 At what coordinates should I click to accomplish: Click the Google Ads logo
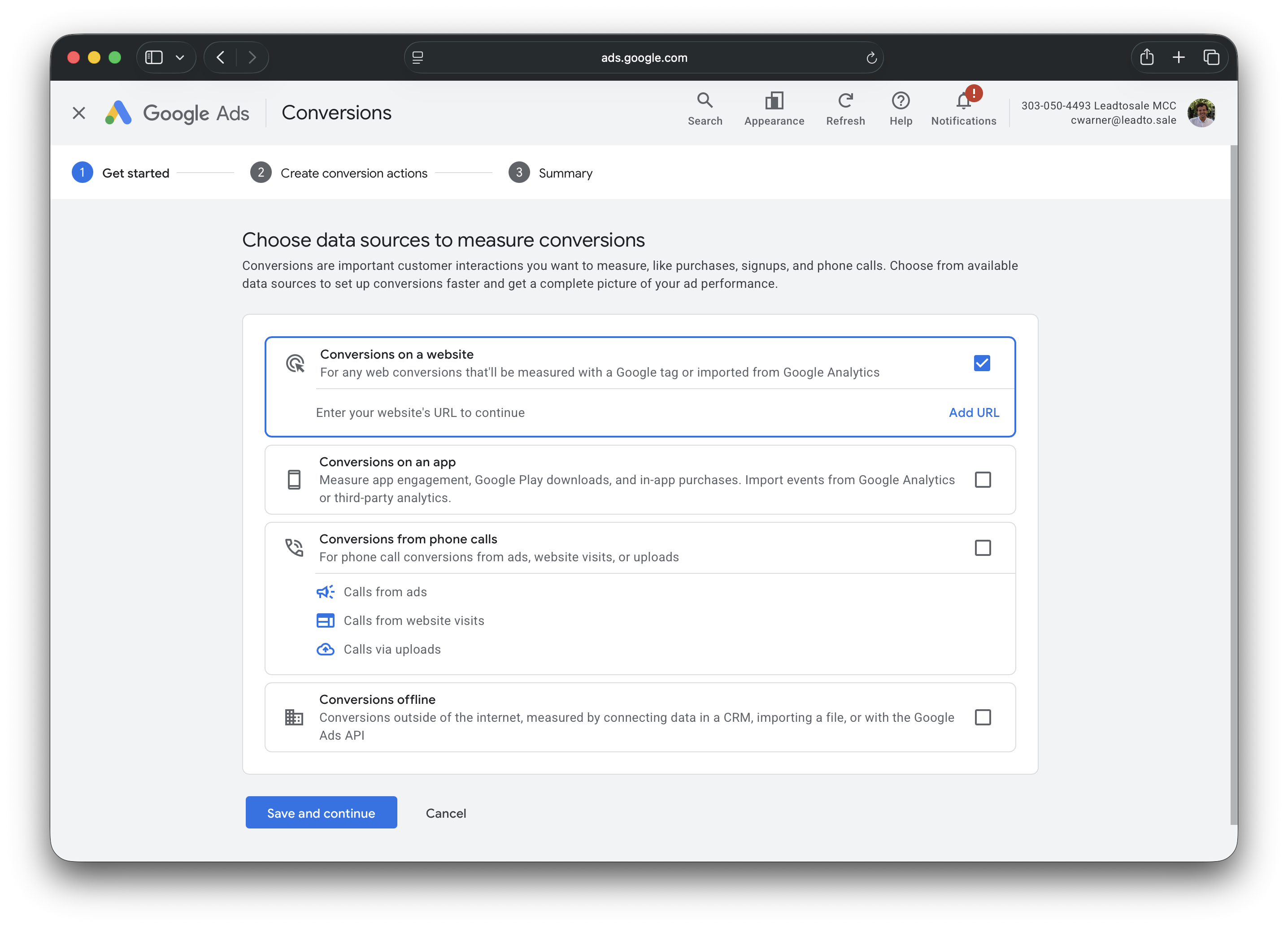click(177, 113)
